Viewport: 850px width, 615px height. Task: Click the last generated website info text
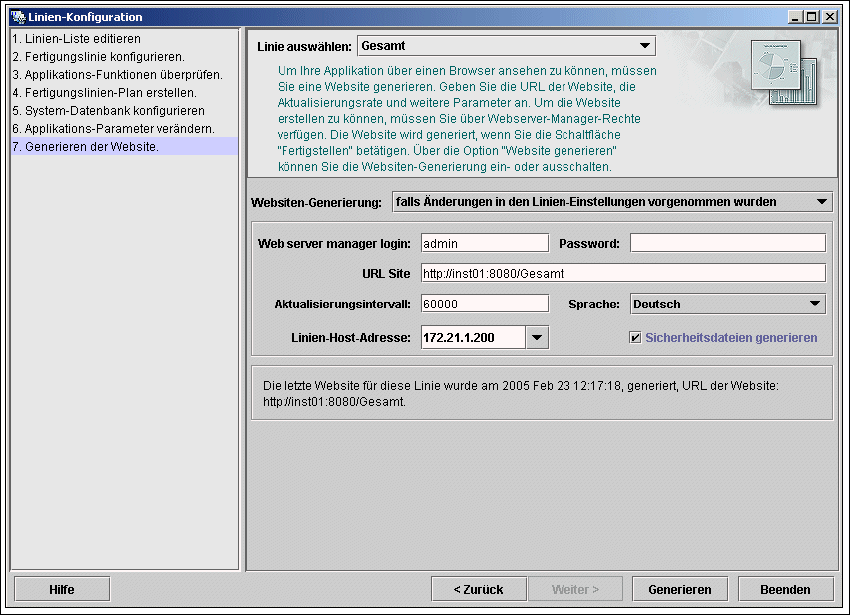(521, 394)
